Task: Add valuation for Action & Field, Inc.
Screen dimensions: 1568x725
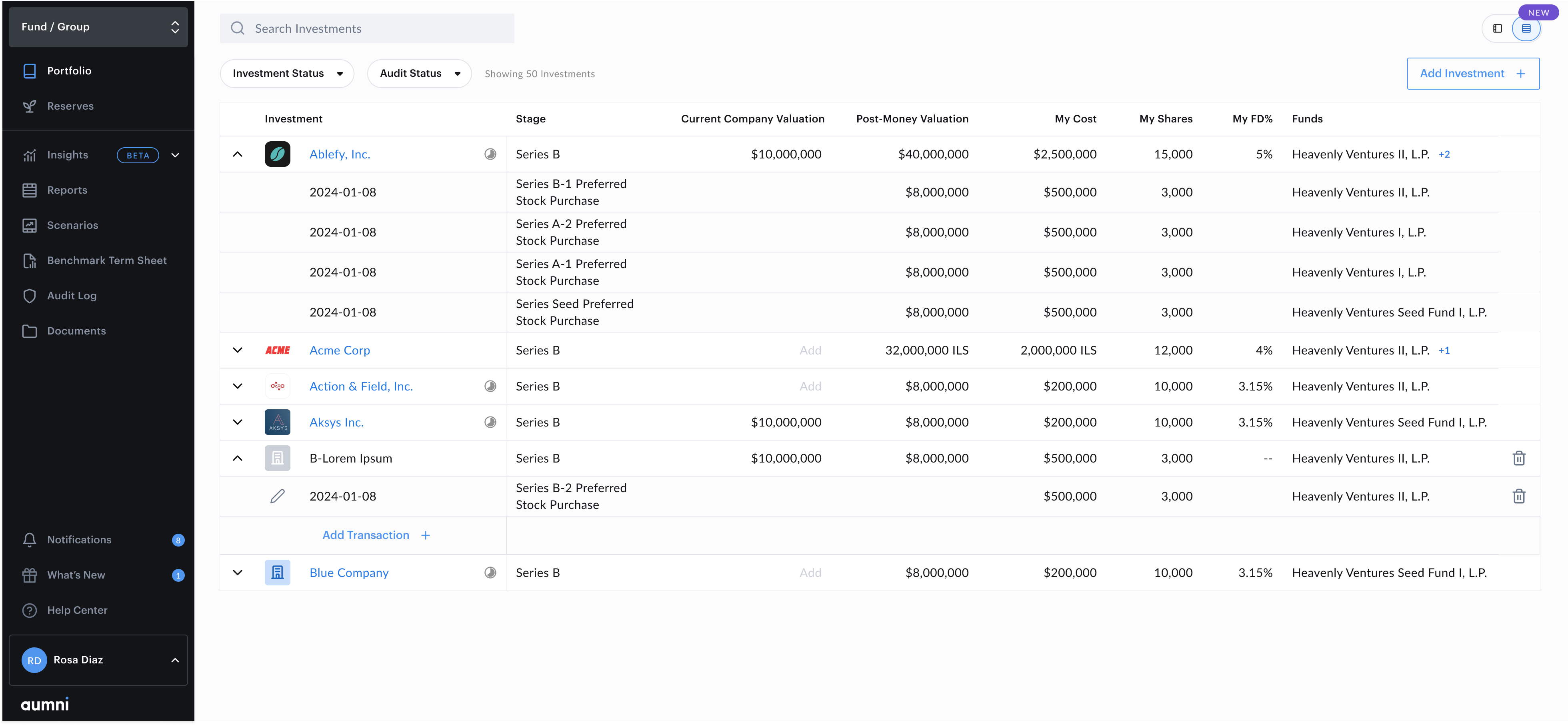Action: click(810, 387)
